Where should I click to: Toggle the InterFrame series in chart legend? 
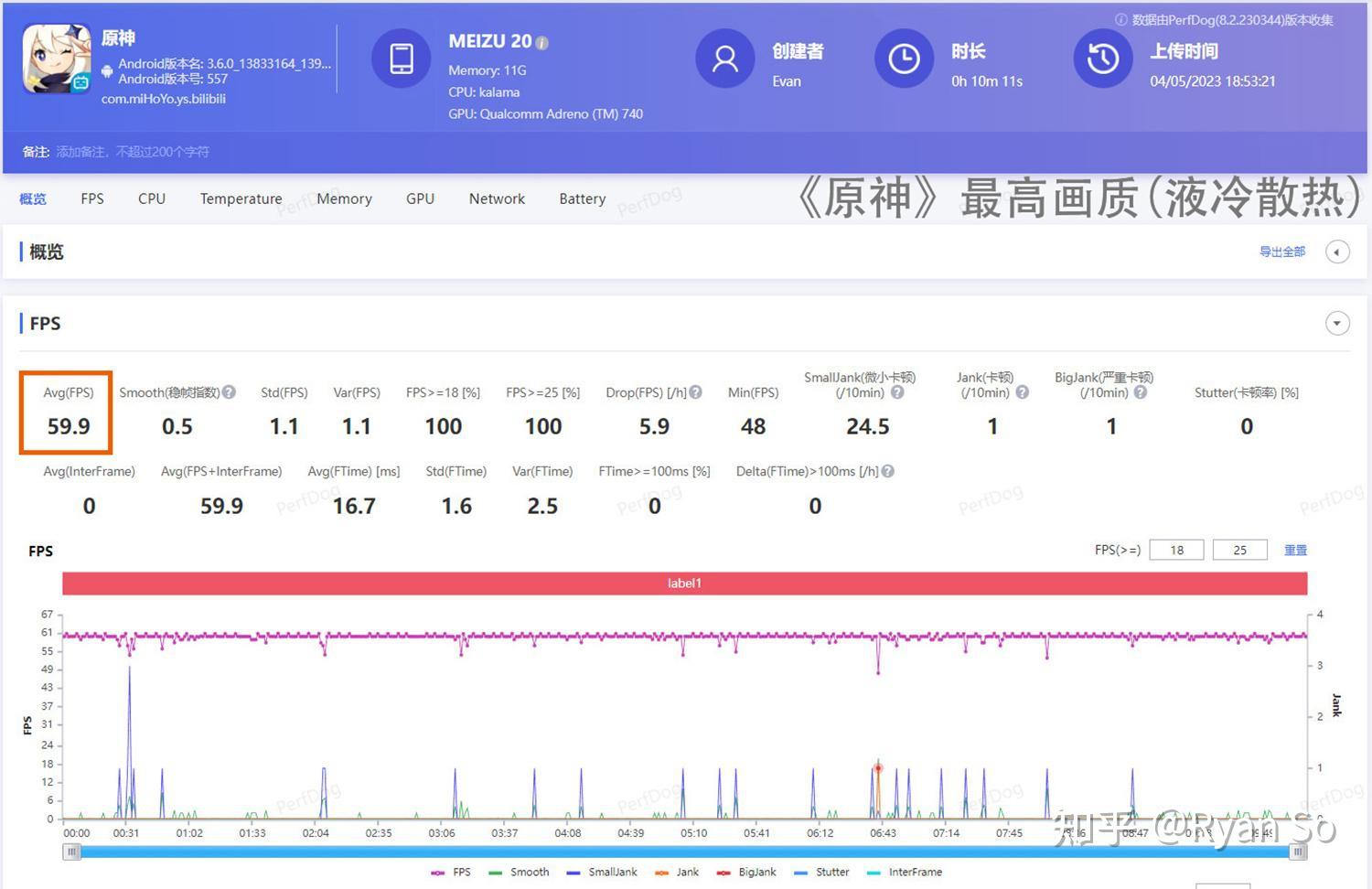pyautogui.click(x=905, y=872)
